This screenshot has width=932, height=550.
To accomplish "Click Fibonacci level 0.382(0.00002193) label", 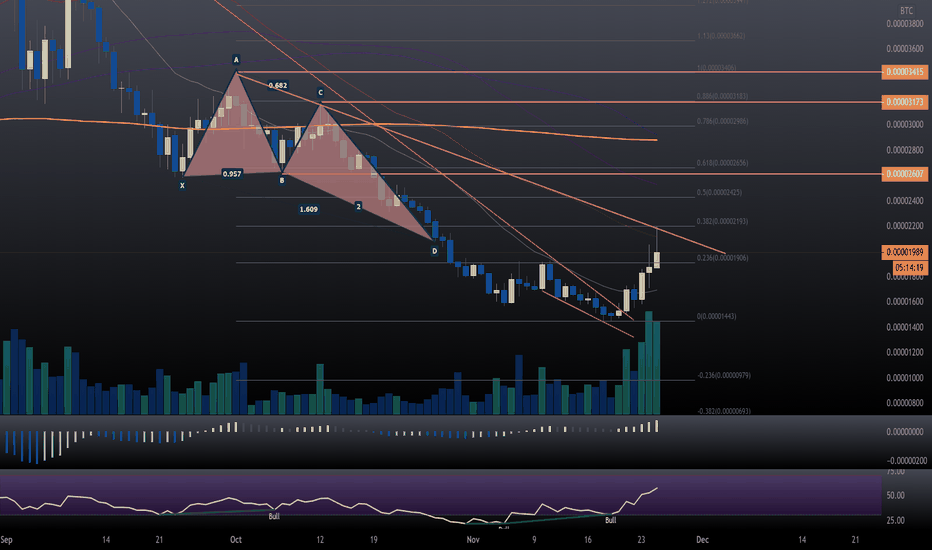I will 723,221.
